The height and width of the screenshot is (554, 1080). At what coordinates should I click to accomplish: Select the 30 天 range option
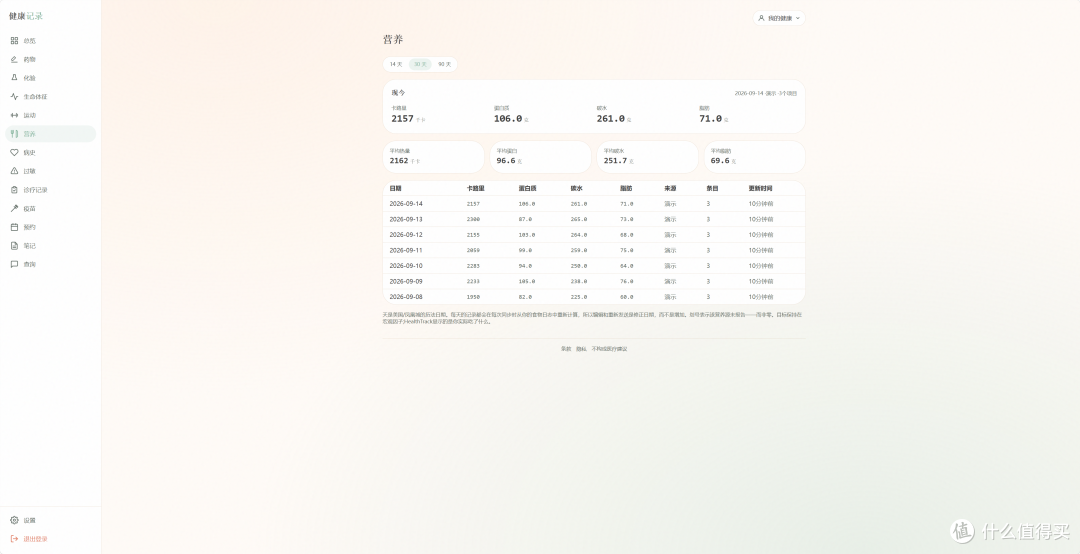coord(420,64)
